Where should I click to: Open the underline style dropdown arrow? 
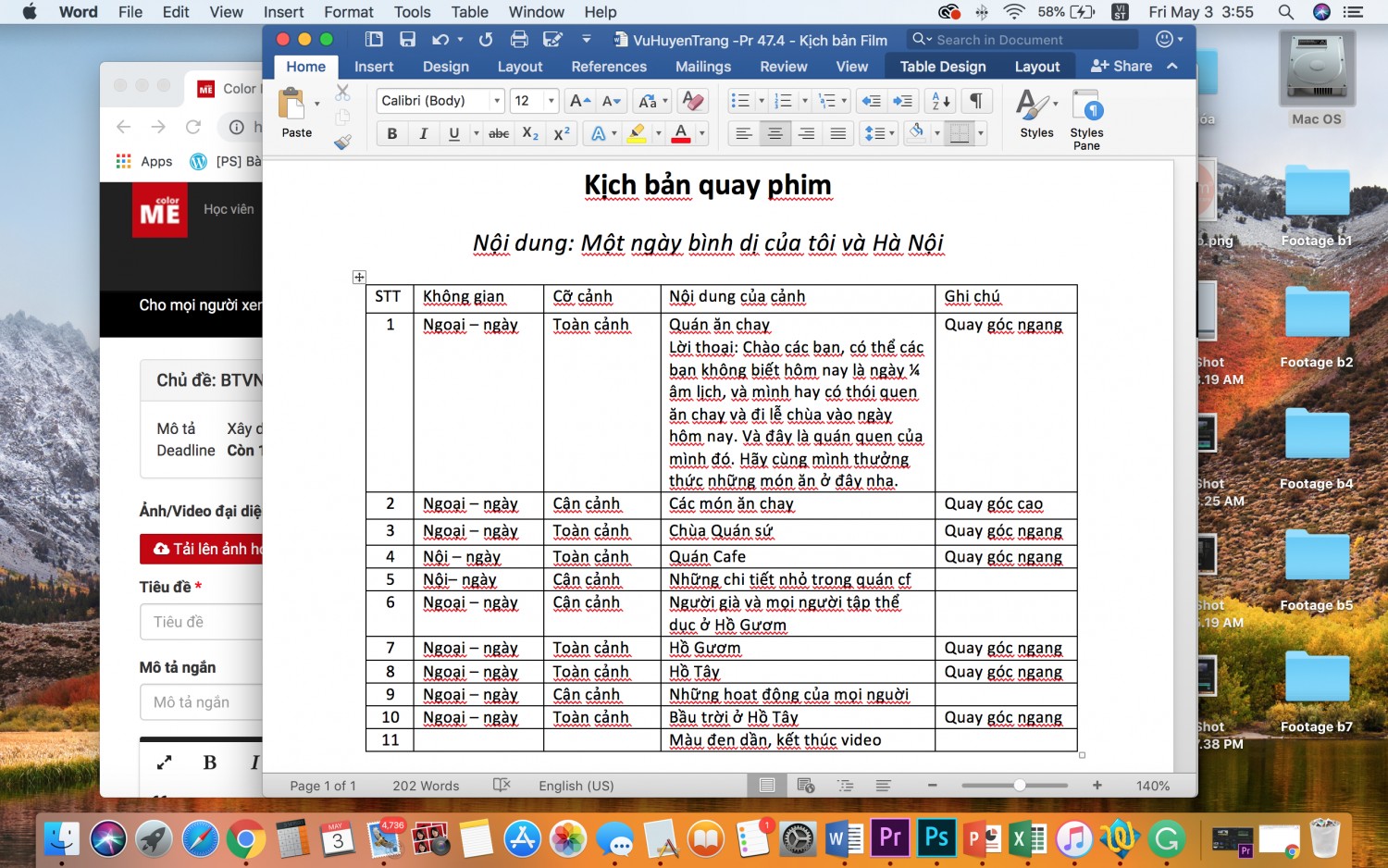[477, 133]
